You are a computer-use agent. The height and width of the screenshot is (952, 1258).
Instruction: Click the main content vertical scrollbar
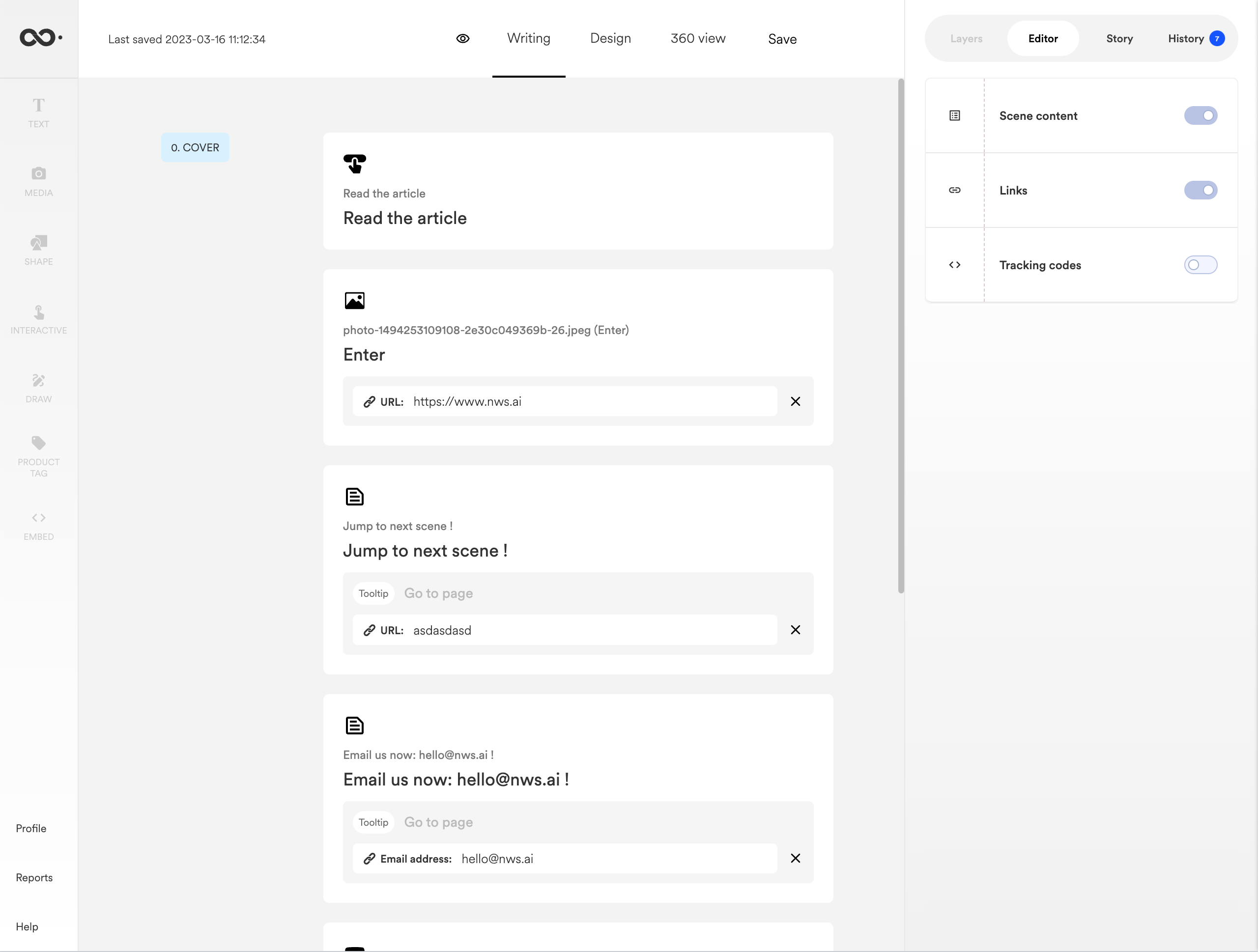[x=901, y=336]
